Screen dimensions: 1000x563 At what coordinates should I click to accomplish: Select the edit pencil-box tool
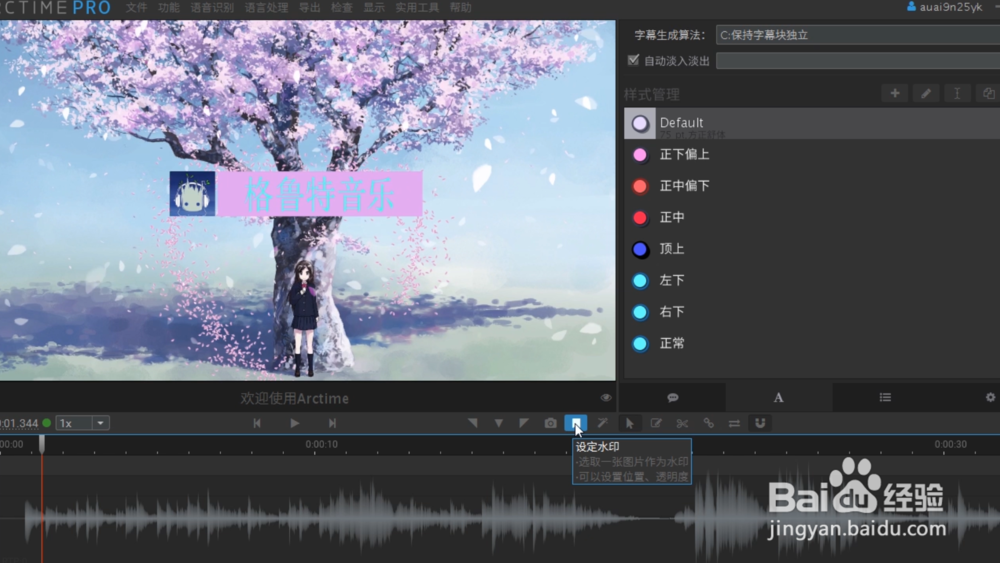point(656,423)
